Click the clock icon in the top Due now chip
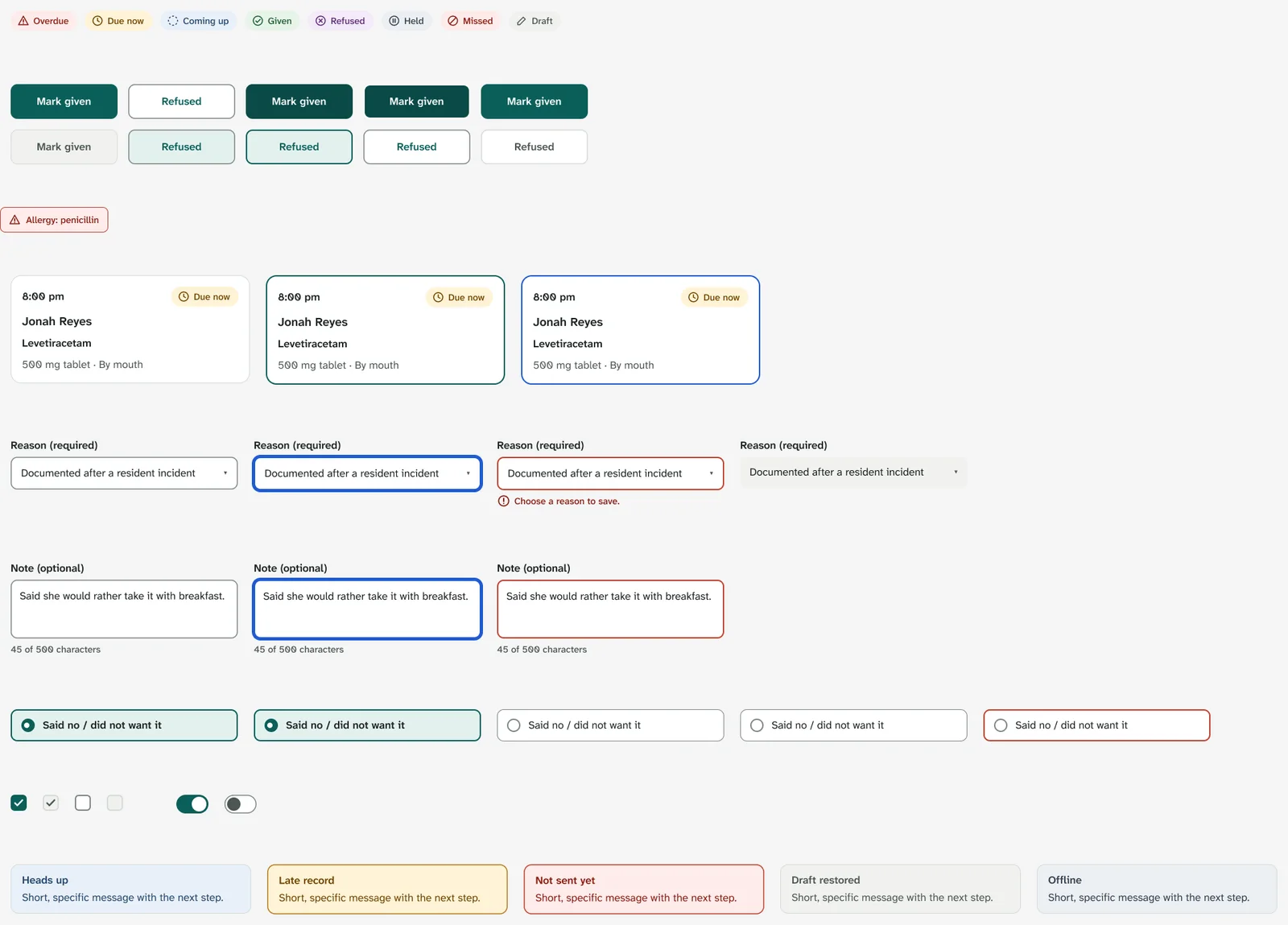Image resolution: width=1288 pixels, height=925 pixels. [97, 21]
